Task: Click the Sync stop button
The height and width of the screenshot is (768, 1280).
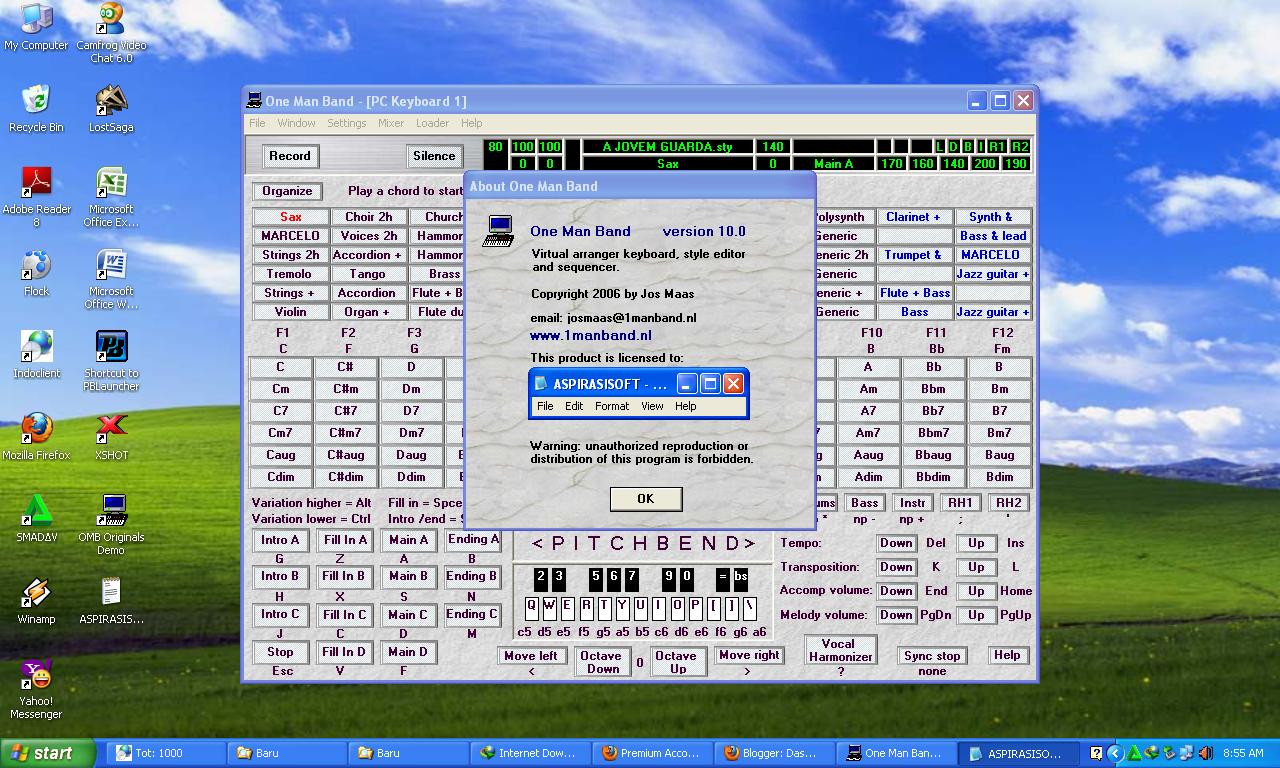Action: (x=932, y=656)
